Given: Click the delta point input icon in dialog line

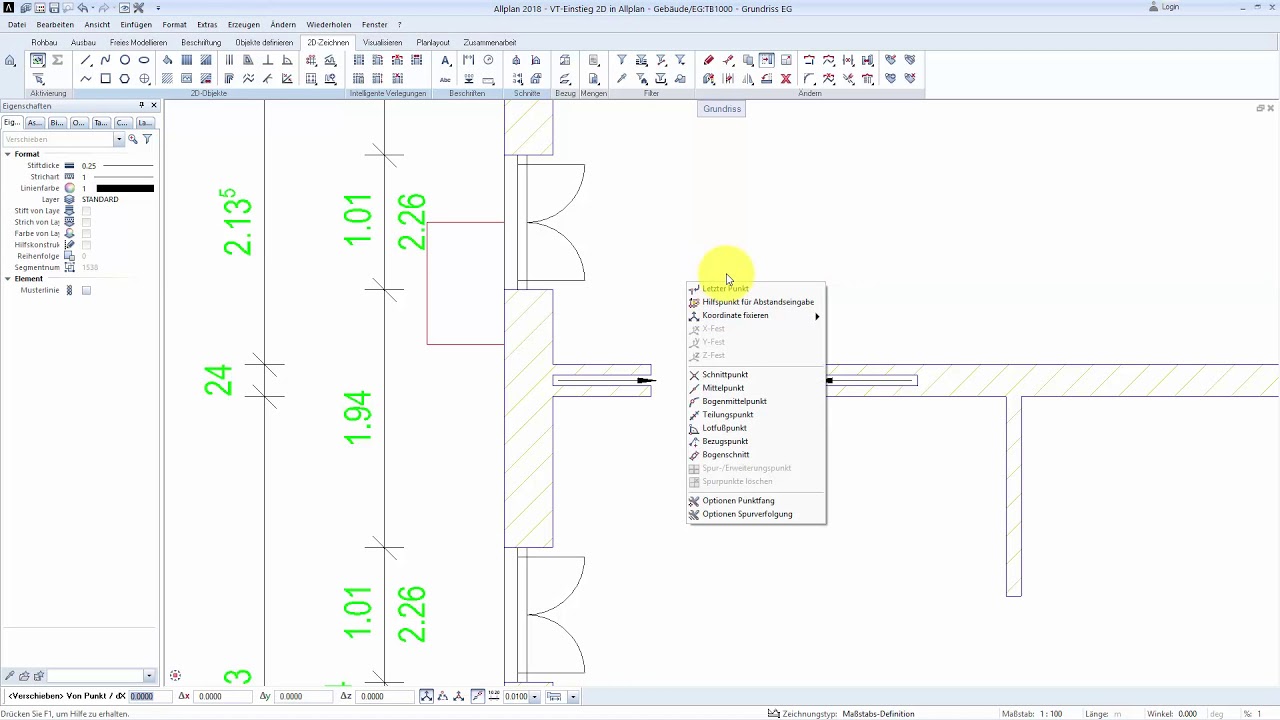Looking at the screenshot, I should (x=427, y=696).
